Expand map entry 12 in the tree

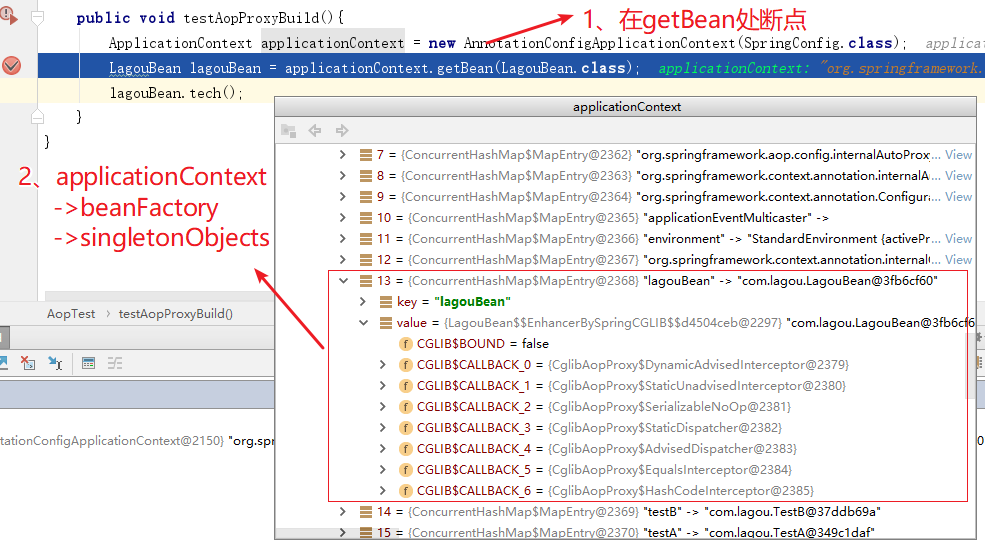click(x=342, y=260)
